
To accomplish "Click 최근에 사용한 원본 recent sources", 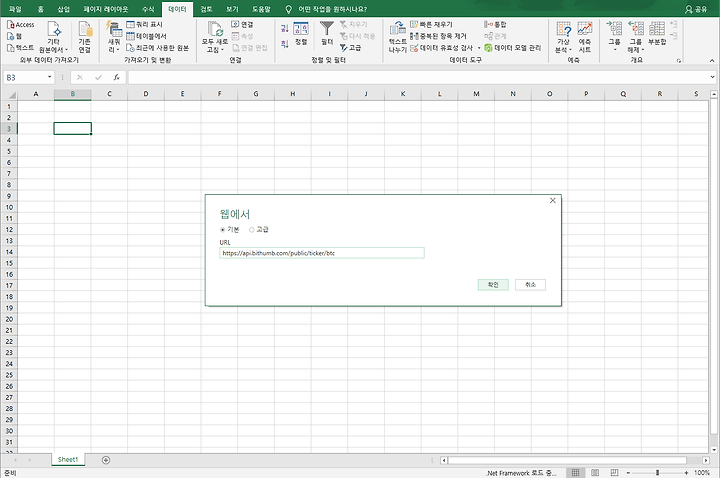I will point(158,48).
